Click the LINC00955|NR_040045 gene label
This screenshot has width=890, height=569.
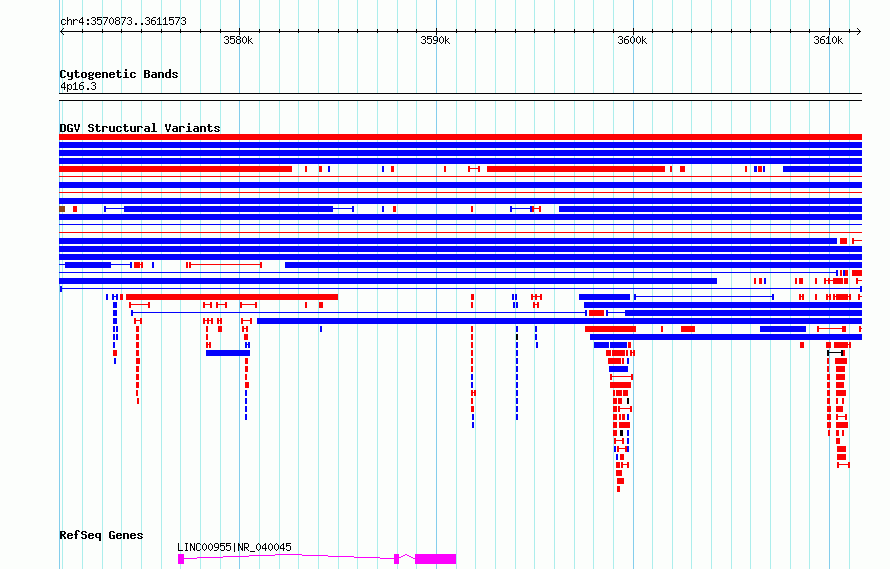pyautogui.click(x=234, y=547)
